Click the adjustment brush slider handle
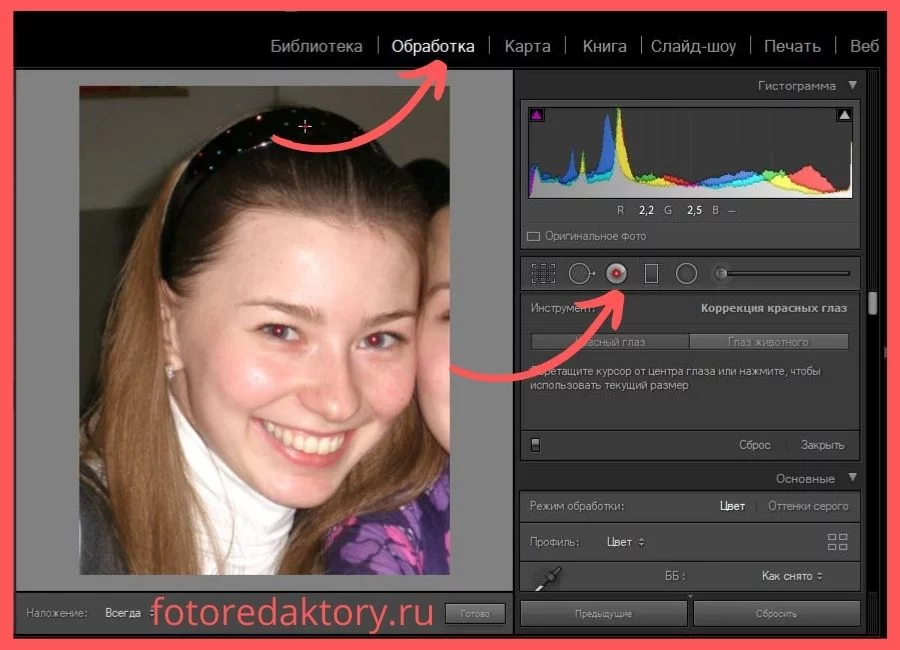Image resolution: width=900 pixels, height=650 pixels. tap(720, 273)
